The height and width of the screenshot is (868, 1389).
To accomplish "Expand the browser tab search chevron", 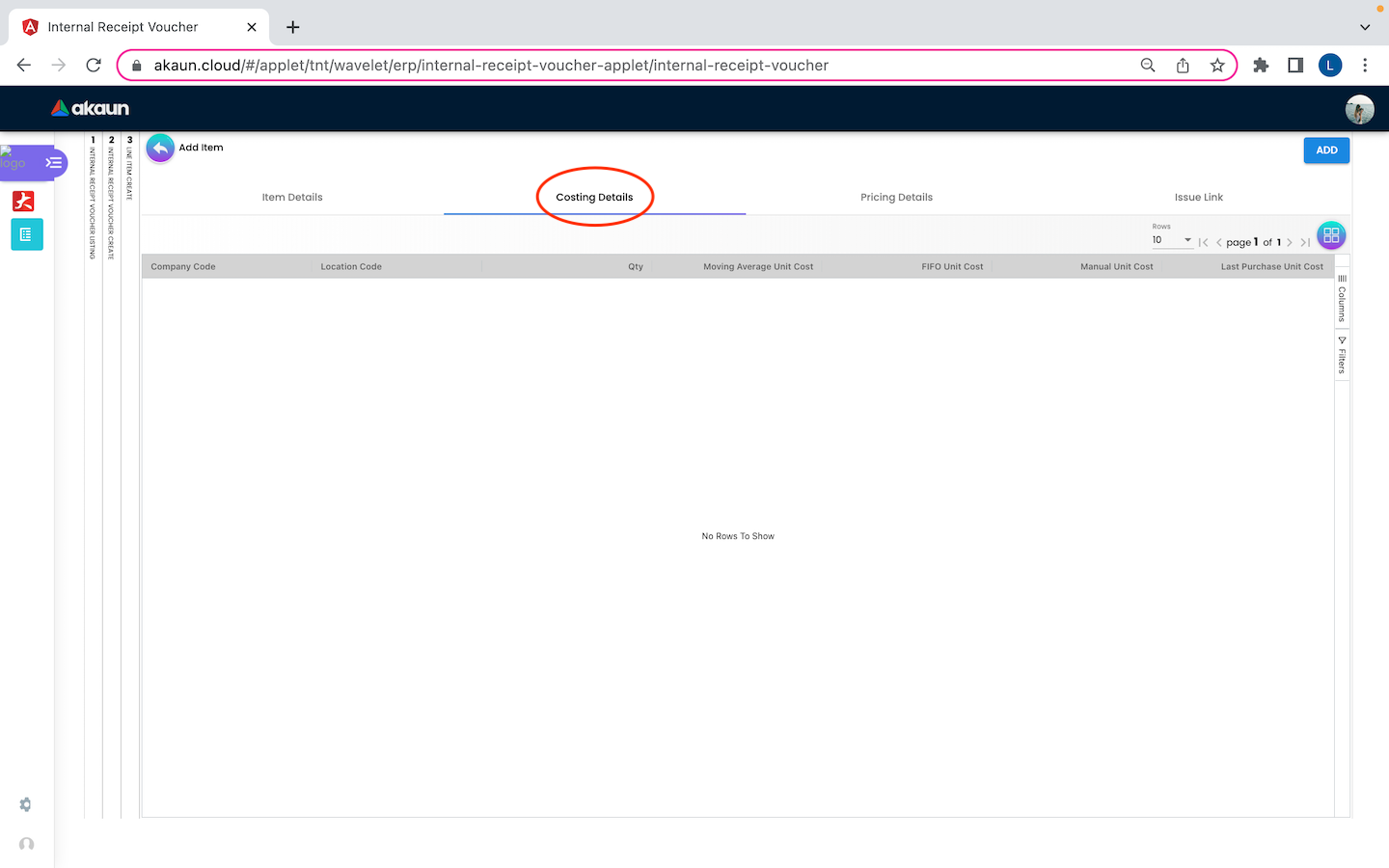I will click(1365, 27).
